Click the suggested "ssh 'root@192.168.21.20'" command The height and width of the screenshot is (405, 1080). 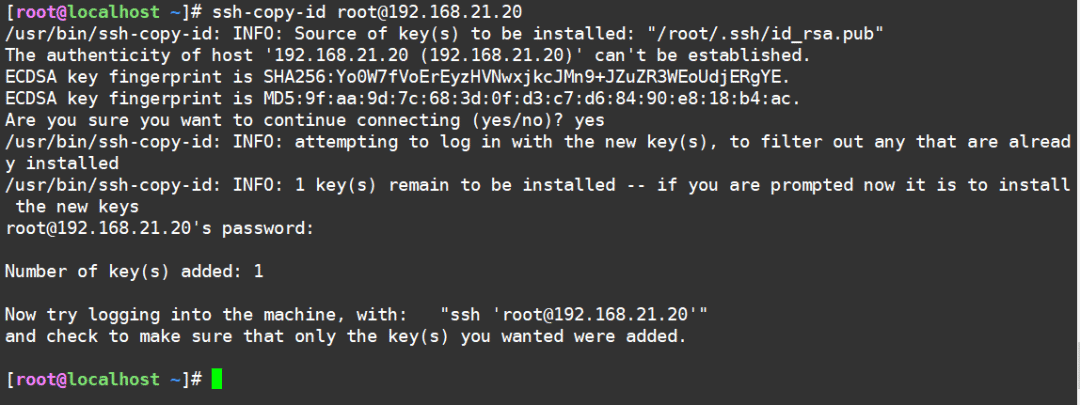point(574,315)
